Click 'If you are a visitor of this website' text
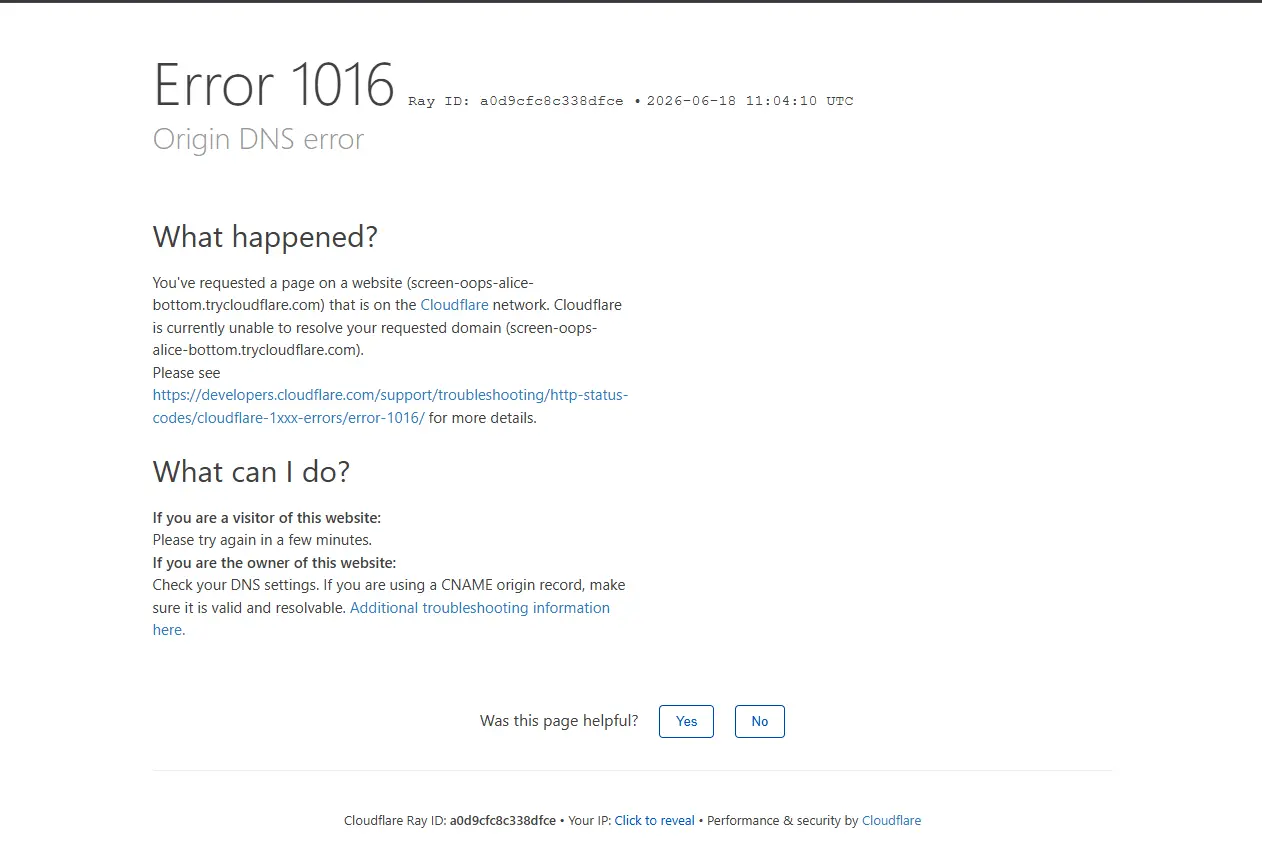 click(x=267, y=518)
